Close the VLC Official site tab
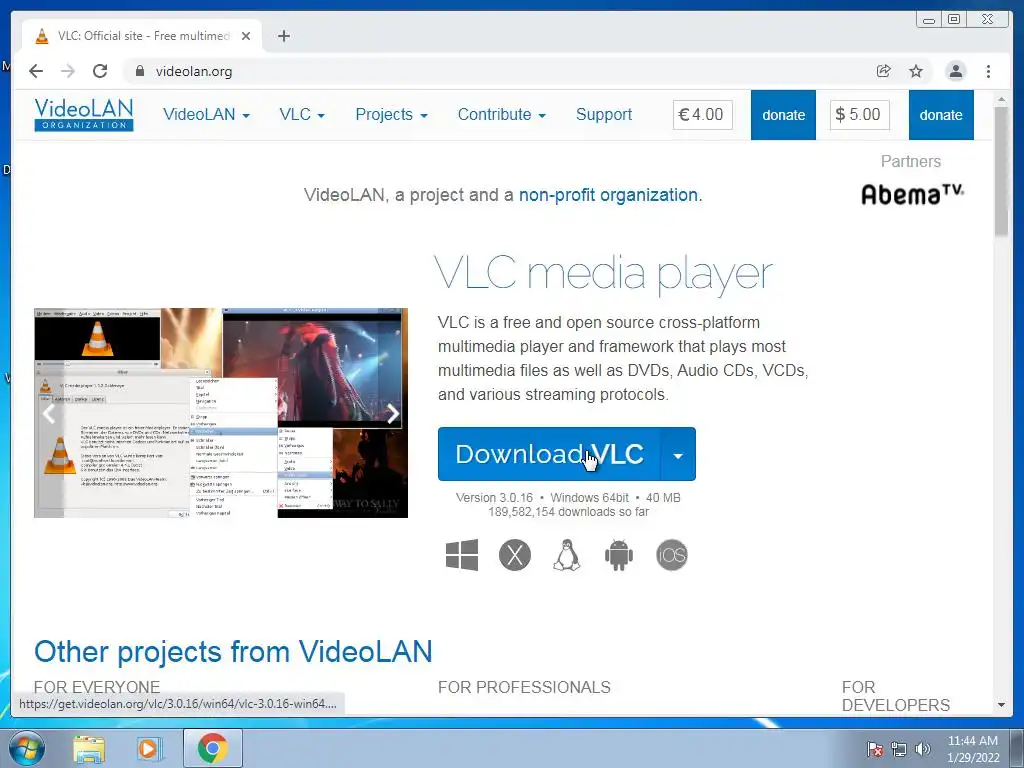 pos(246,36)
